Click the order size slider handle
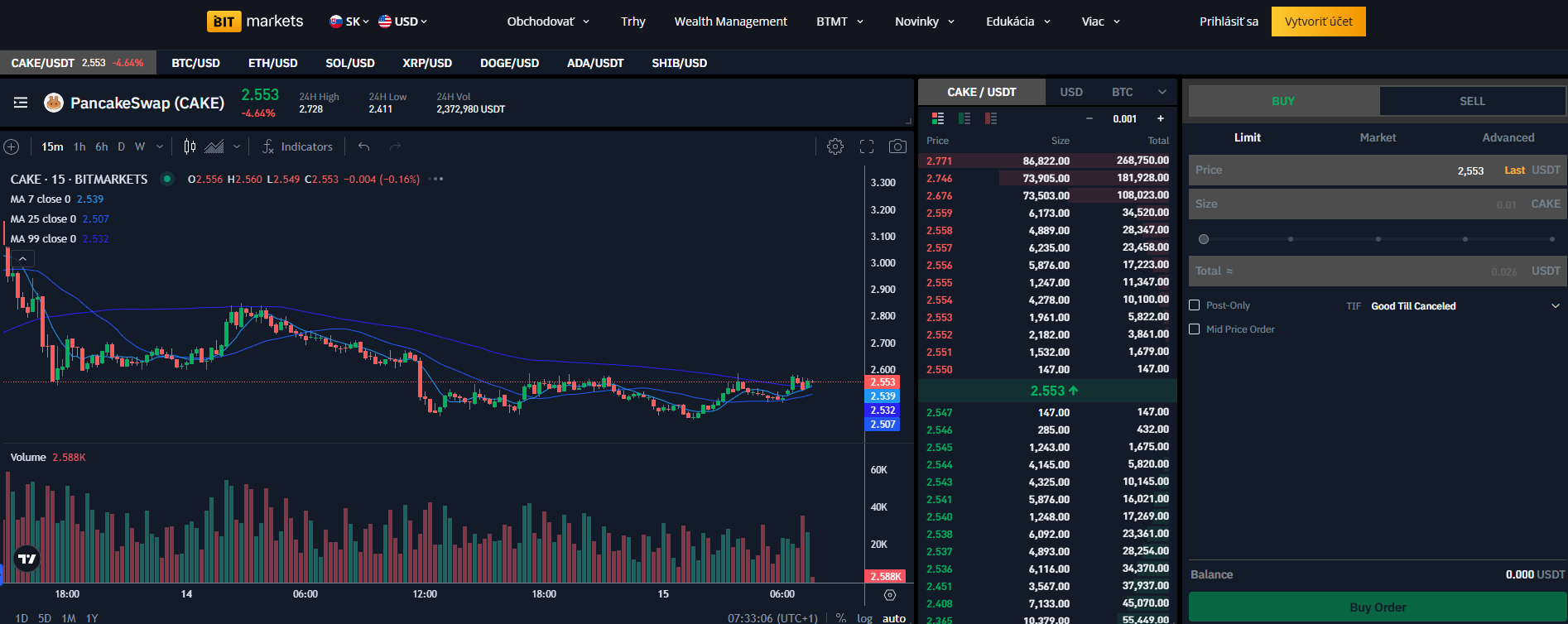The width and height of the screenshot is (1568, 624). point(1204,239)
